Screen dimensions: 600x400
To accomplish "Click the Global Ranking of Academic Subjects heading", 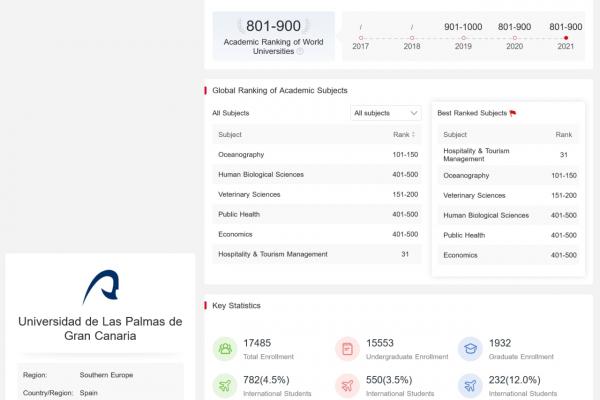I will click(280, 90).
